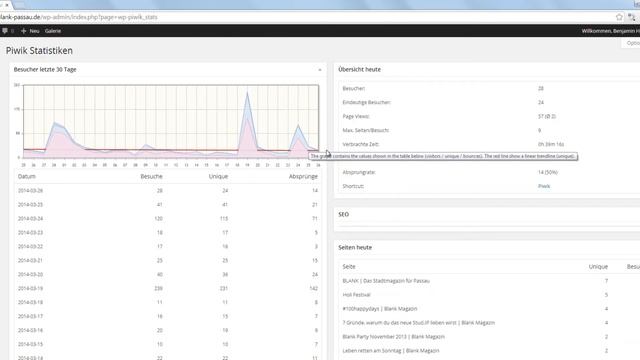Viewport: 640px width, 360px height.
Task: Click the 'Max. Seiten/Besuch:' label
Action: tap(366, 130)
